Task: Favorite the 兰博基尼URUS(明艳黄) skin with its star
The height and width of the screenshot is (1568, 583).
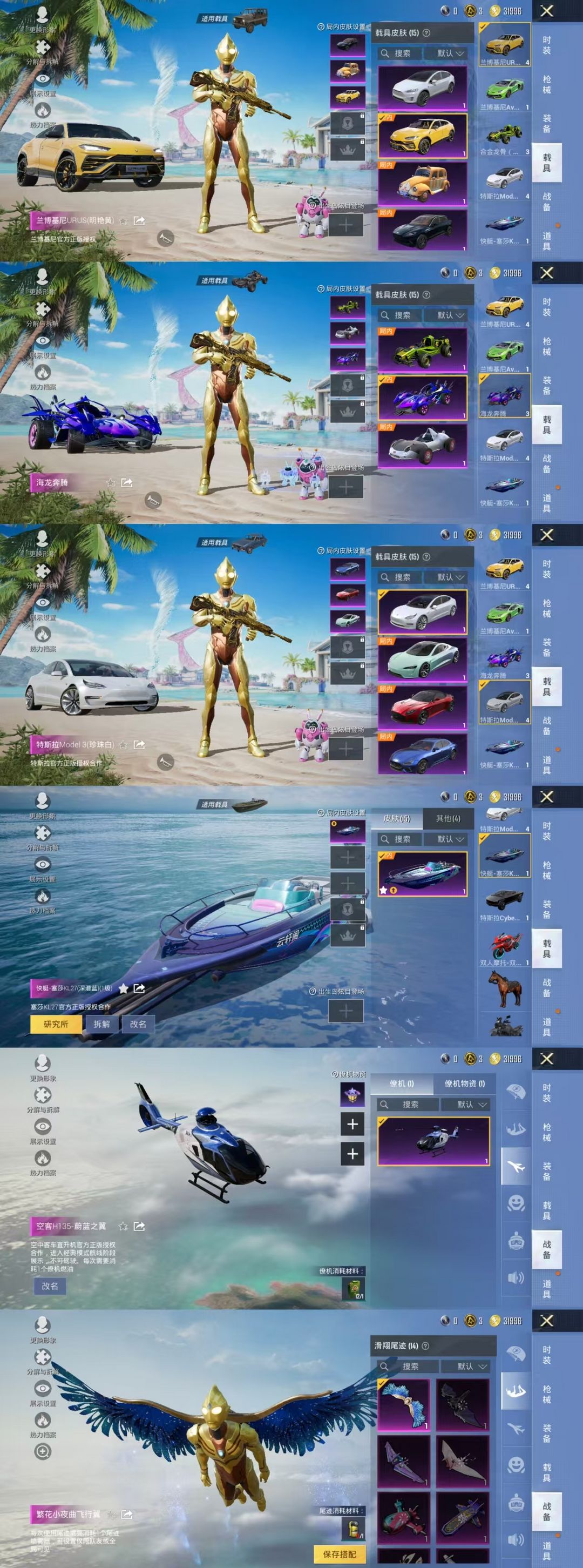Action: click(x=124, y=220)
